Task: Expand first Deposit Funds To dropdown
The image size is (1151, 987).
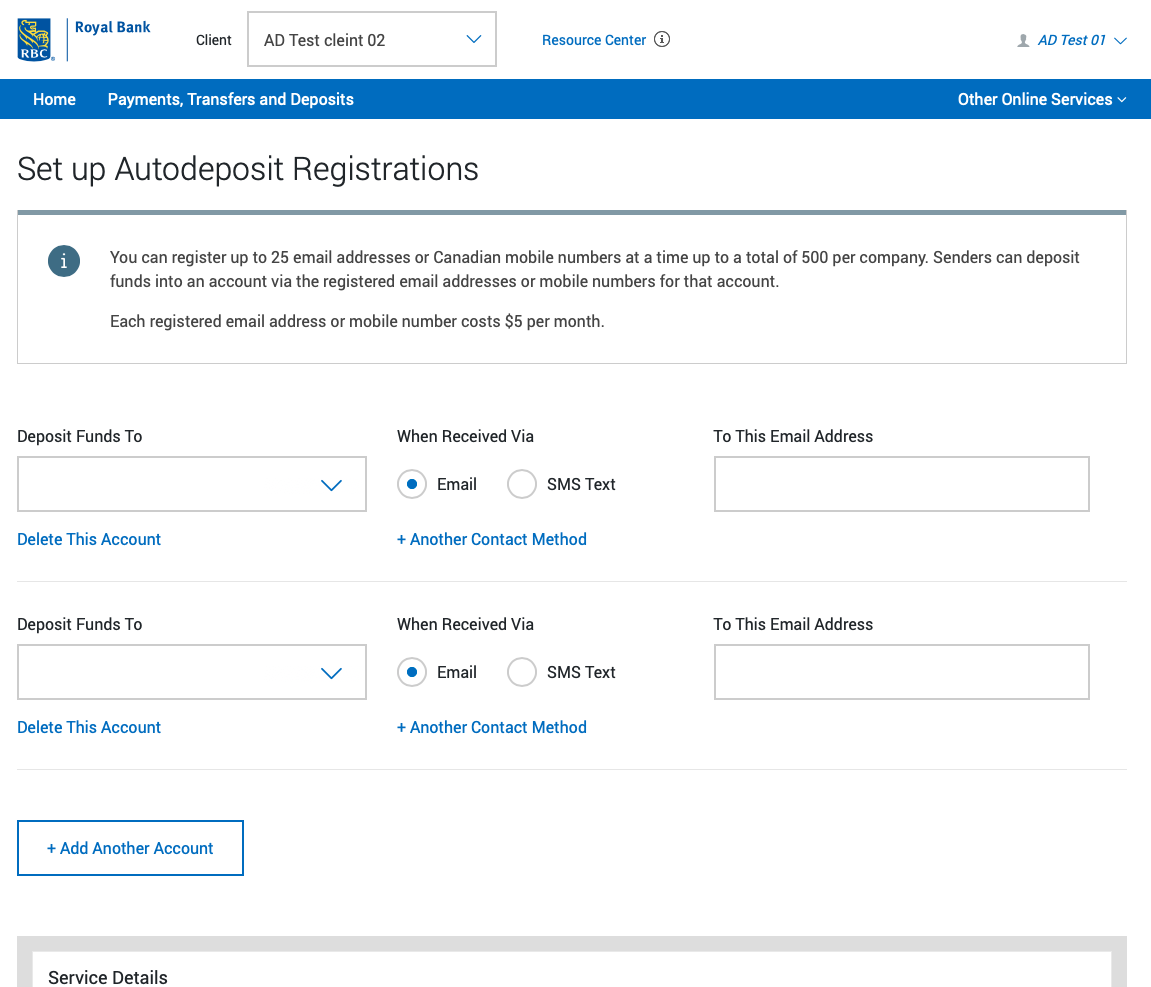Action: click(x=192, y=484)
